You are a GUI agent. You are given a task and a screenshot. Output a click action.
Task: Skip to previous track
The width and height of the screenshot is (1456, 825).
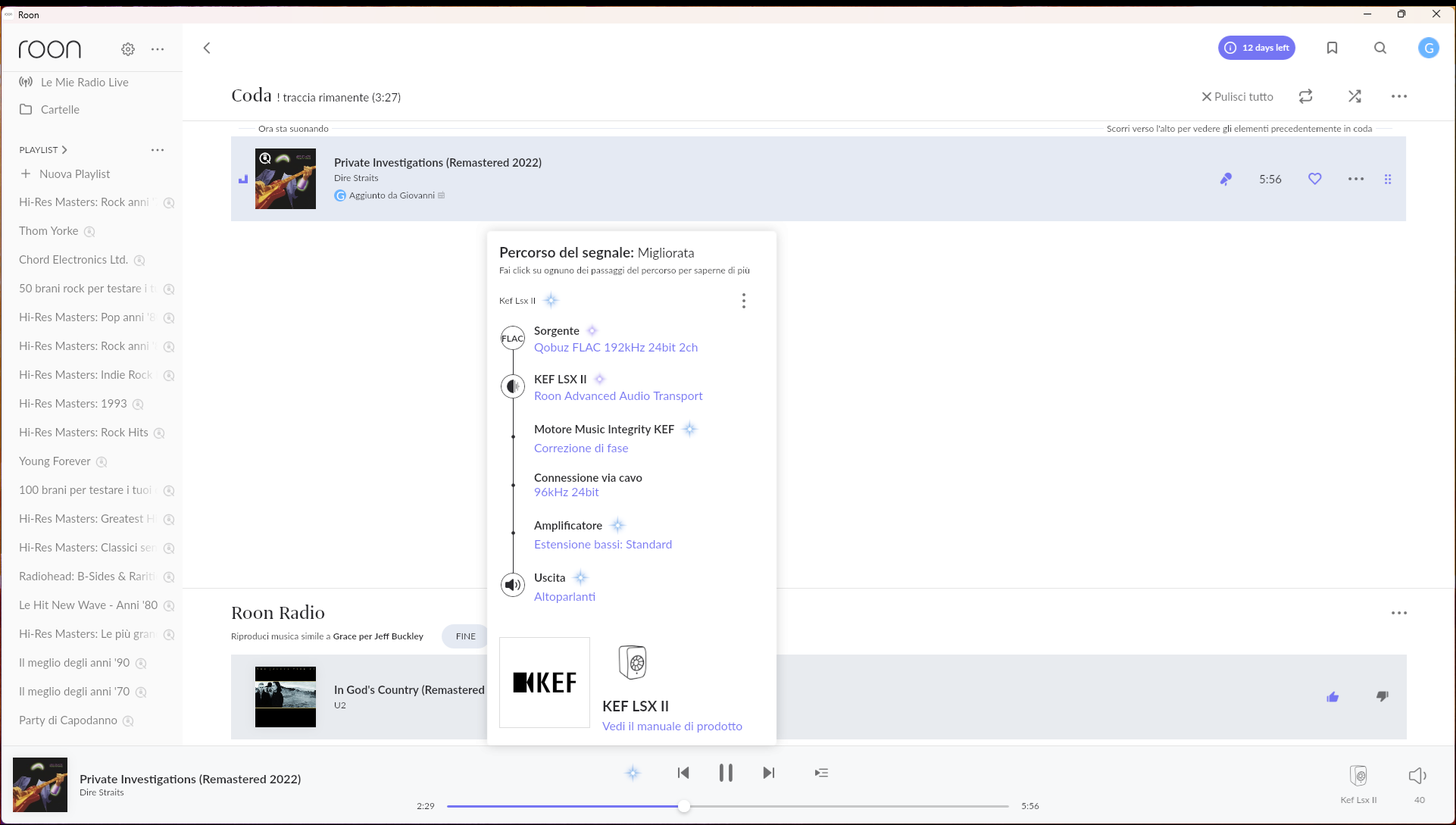683,773
